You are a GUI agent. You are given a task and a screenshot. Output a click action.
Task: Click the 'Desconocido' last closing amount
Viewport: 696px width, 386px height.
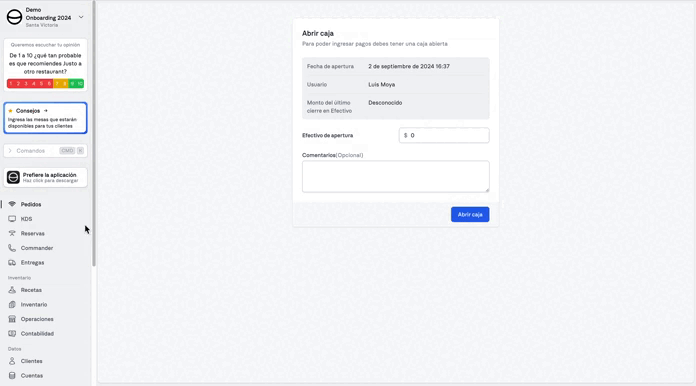coord(385,102)
